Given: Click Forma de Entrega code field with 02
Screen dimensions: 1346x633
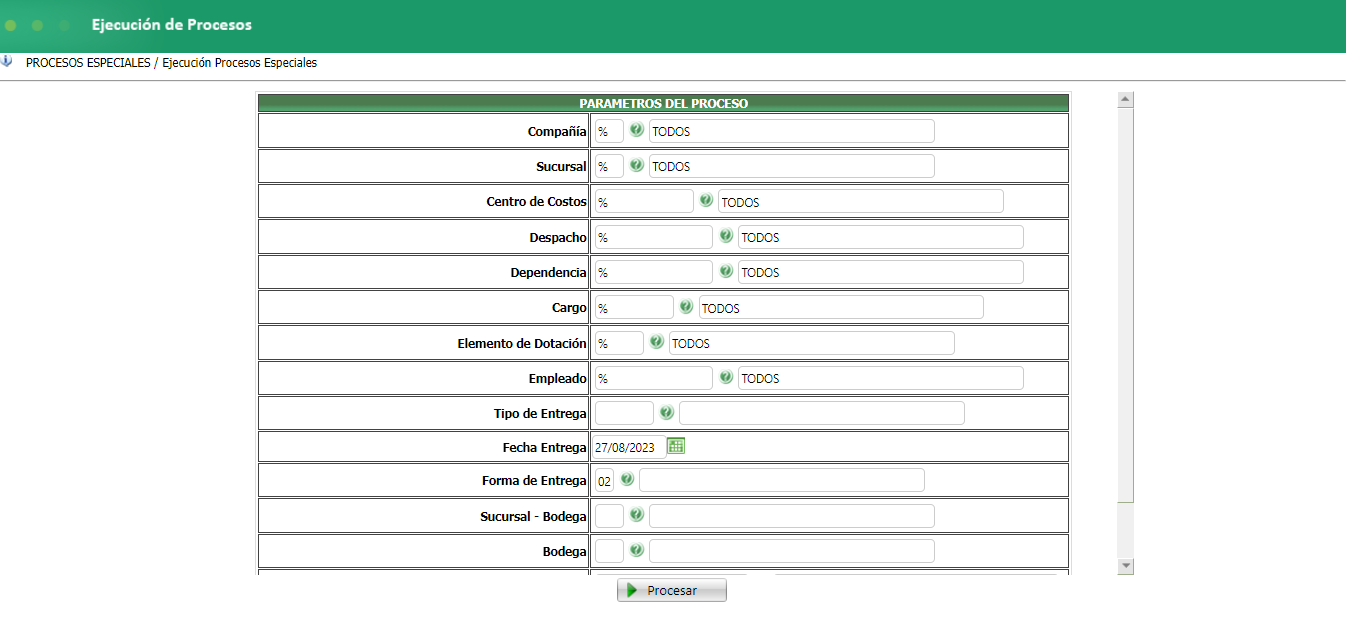Looking at the screenshot, I should [604, 480].
